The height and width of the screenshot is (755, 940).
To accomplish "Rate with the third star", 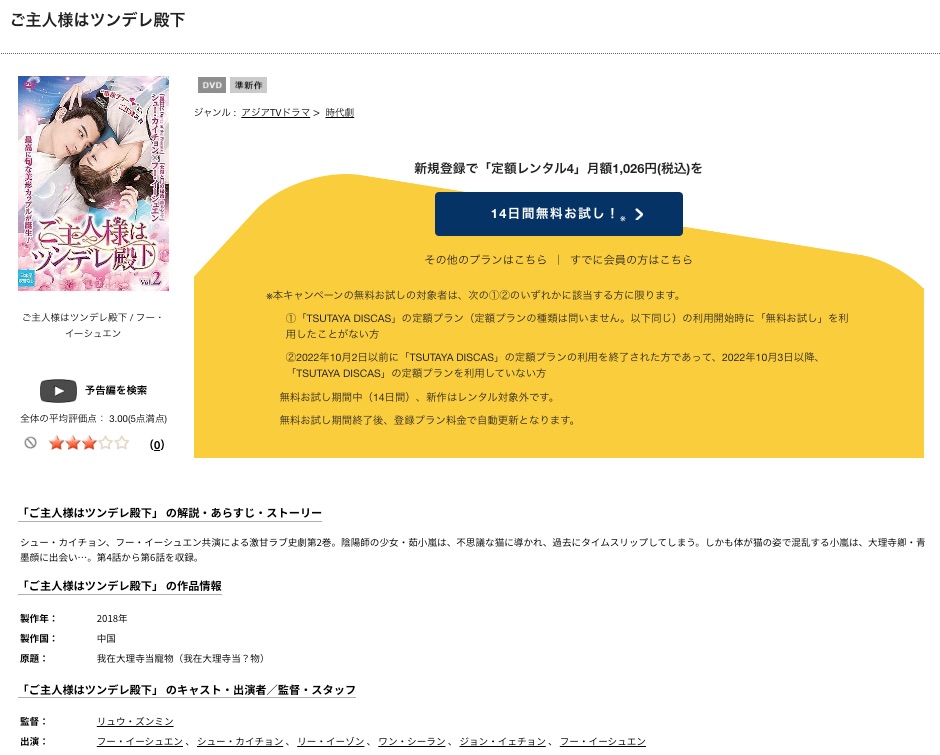I will 89,443.
